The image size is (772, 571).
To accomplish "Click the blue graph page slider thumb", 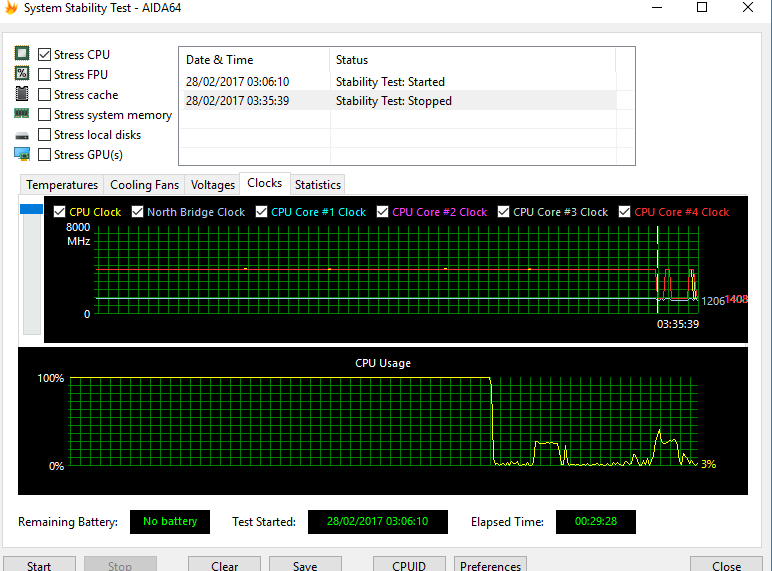I will tap(32, 209).
